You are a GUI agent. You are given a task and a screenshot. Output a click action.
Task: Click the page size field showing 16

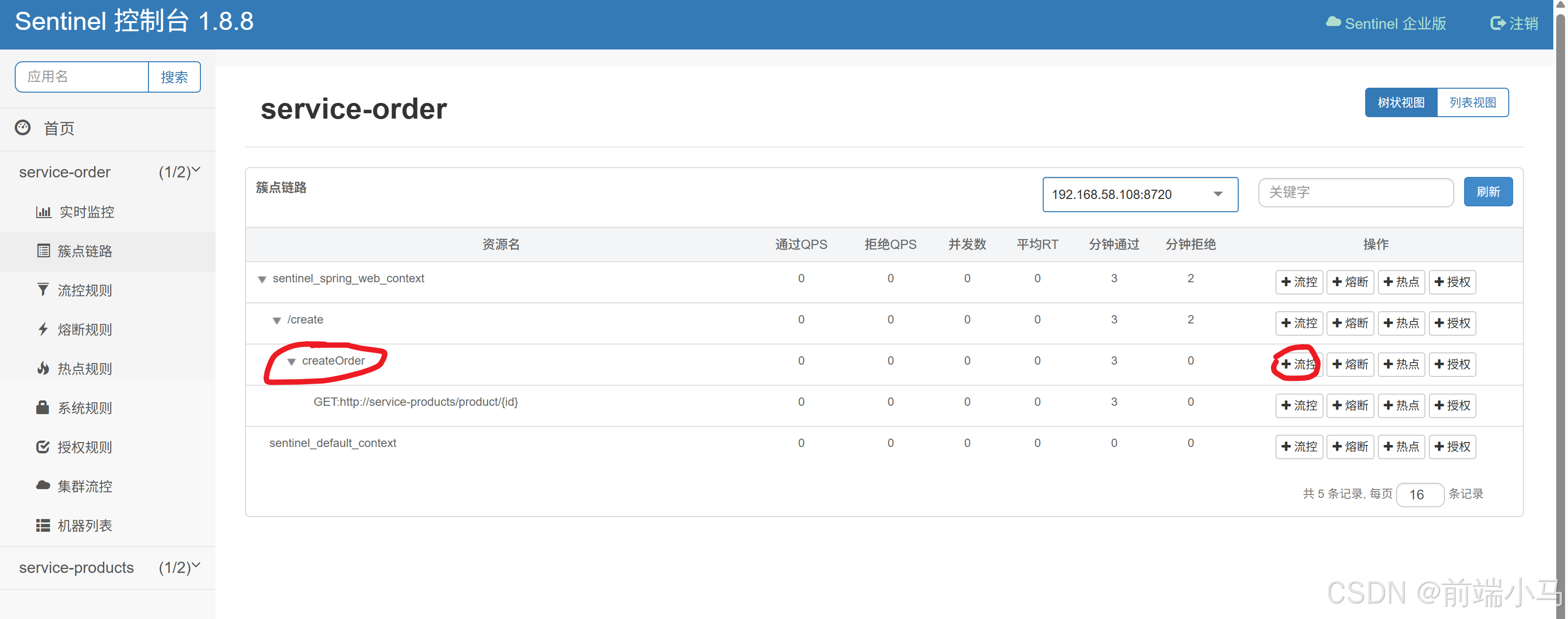1420,495
